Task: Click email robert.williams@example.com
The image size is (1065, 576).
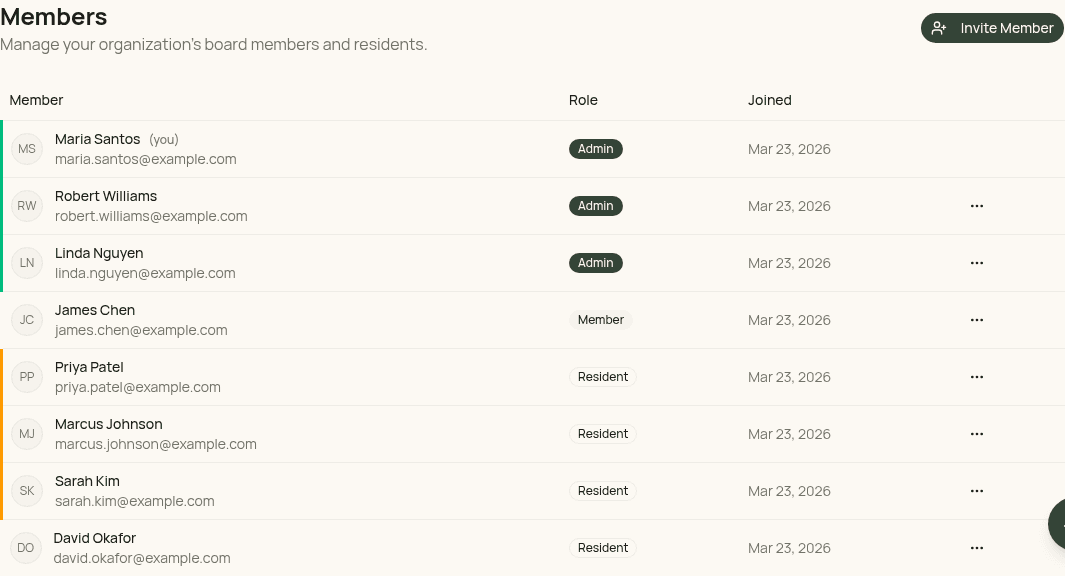Action: click(x=151, y=216)
